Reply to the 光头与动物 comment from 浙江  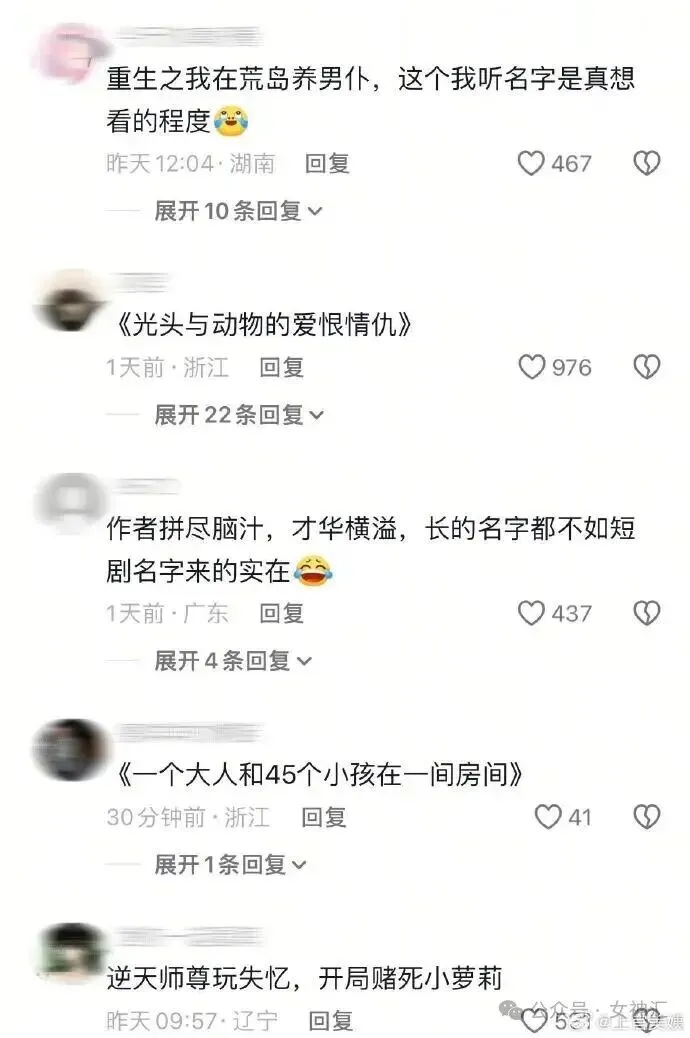tap(281, 367)
